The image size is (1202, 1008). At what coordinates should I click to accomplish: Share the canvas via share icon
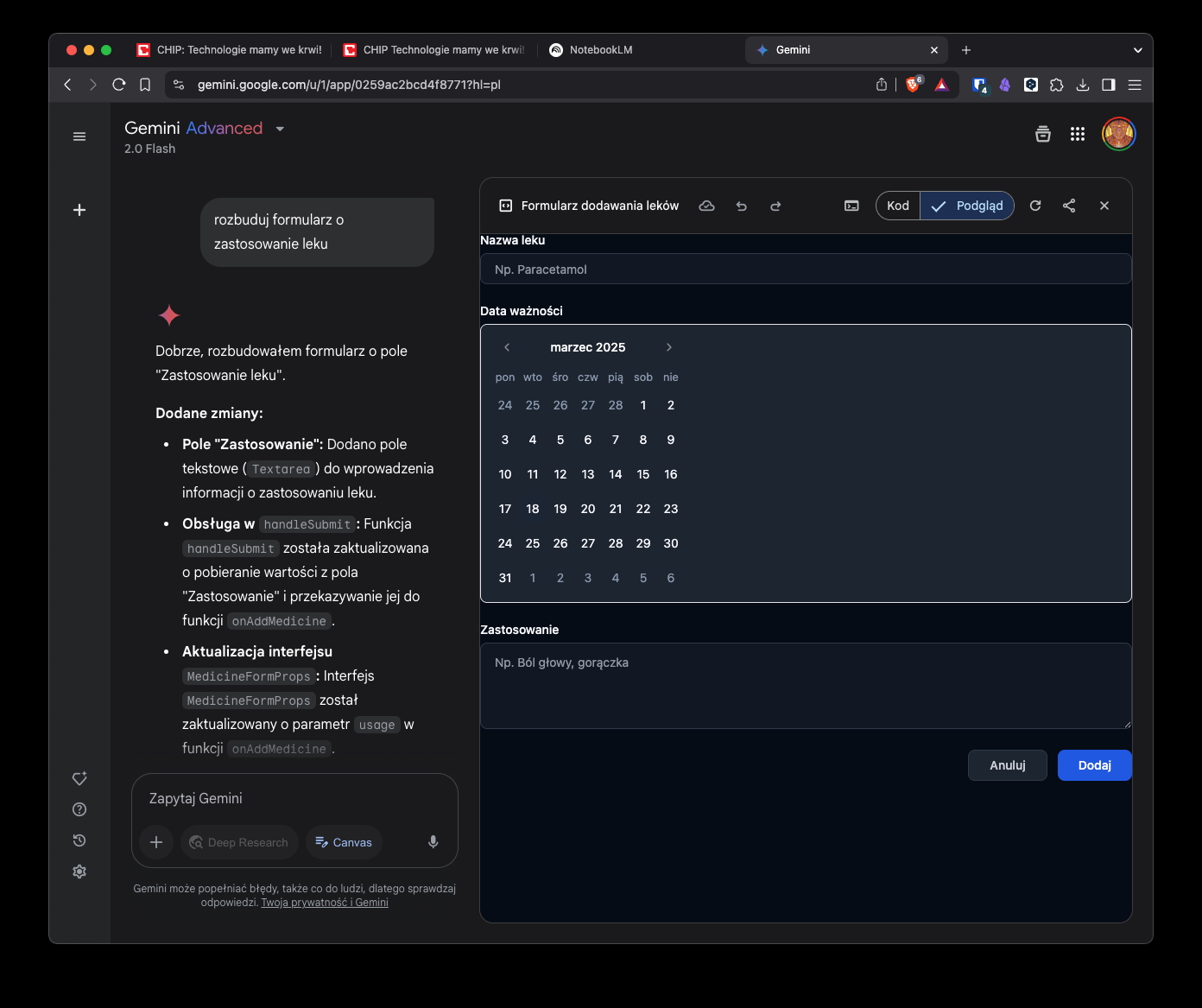[x=1069, y=206]
